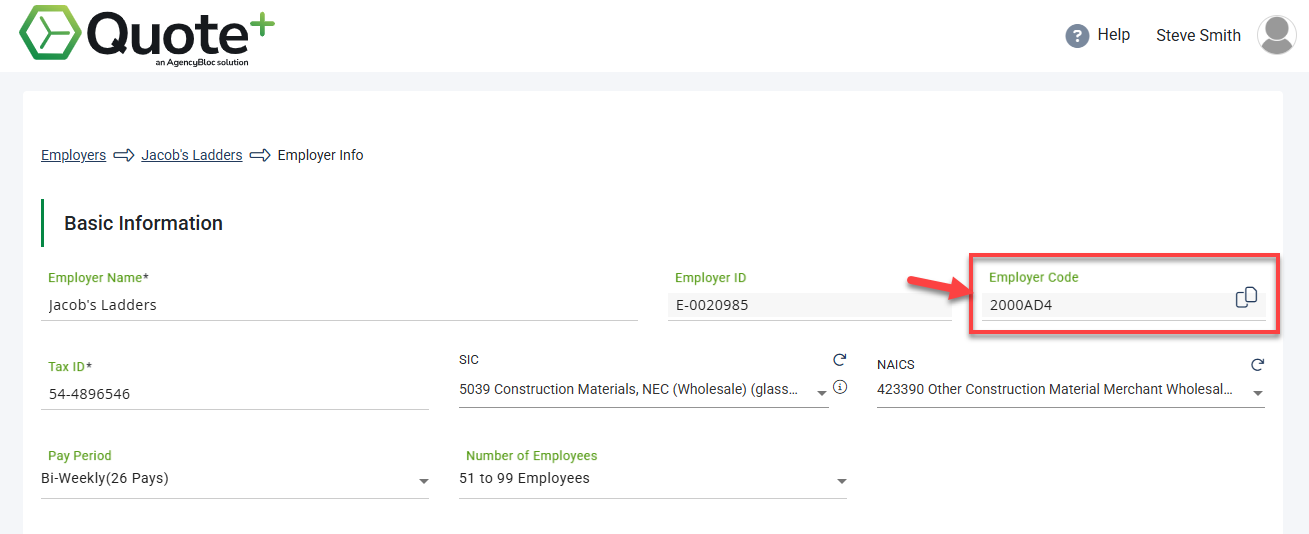Click the Basic Information heading
This screenshot has height=534, width=1309.
click(144, 223)
